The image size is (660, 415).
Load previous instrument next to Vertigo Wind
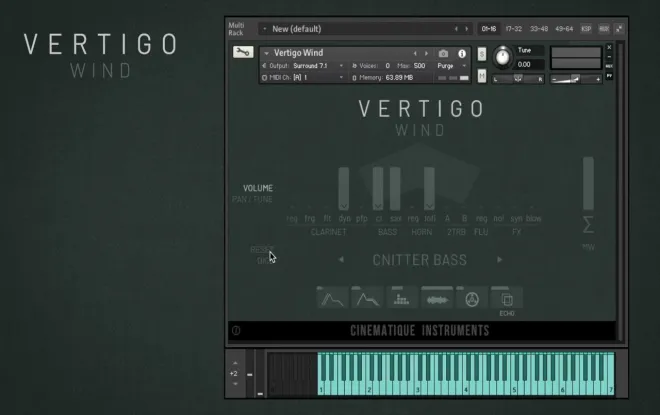(x=415, y=53)
